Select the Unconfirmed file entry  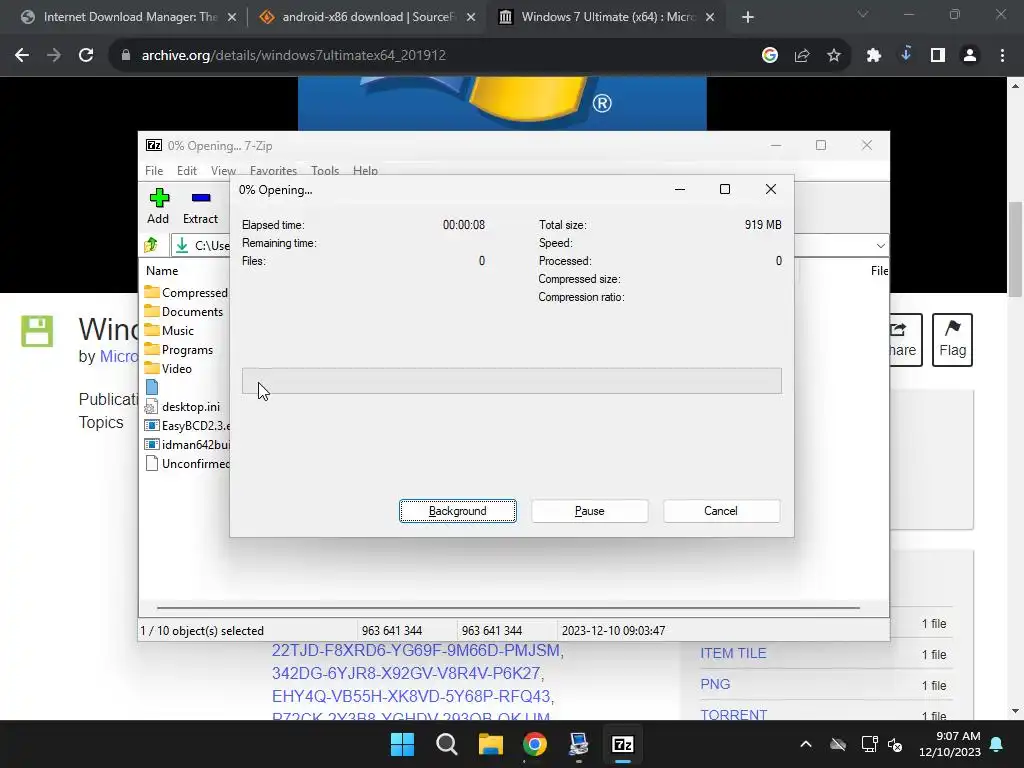point(187,463)
